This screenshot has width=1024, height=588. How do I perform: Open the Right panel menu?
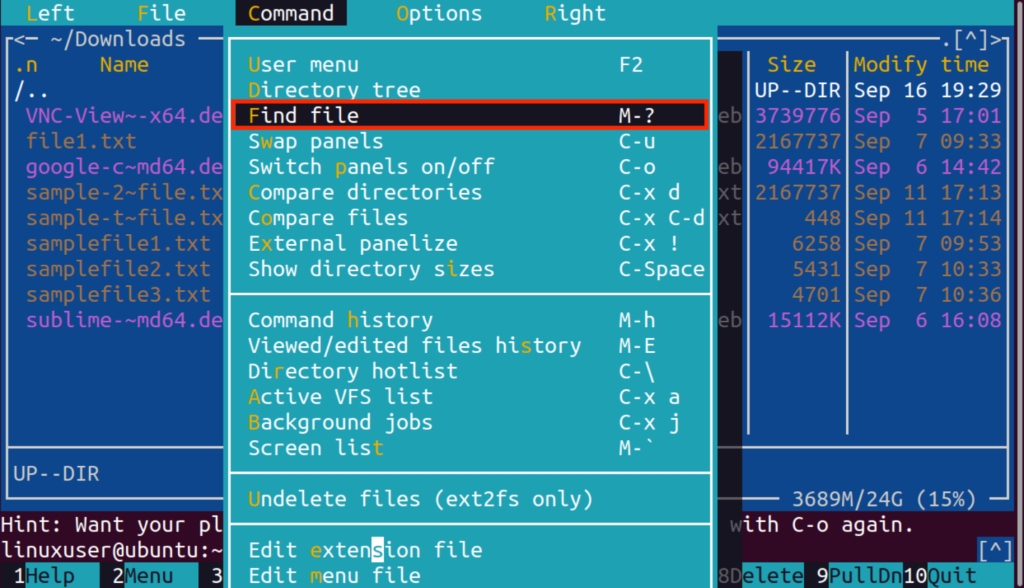click(575, 13)
